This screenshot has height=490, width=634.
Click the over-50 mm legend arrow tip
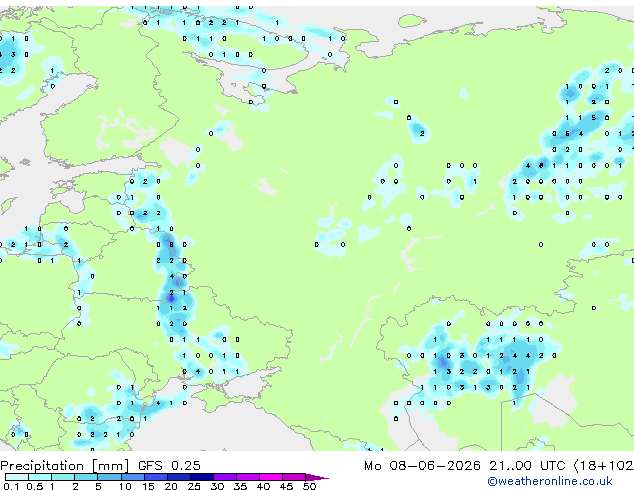317,477
